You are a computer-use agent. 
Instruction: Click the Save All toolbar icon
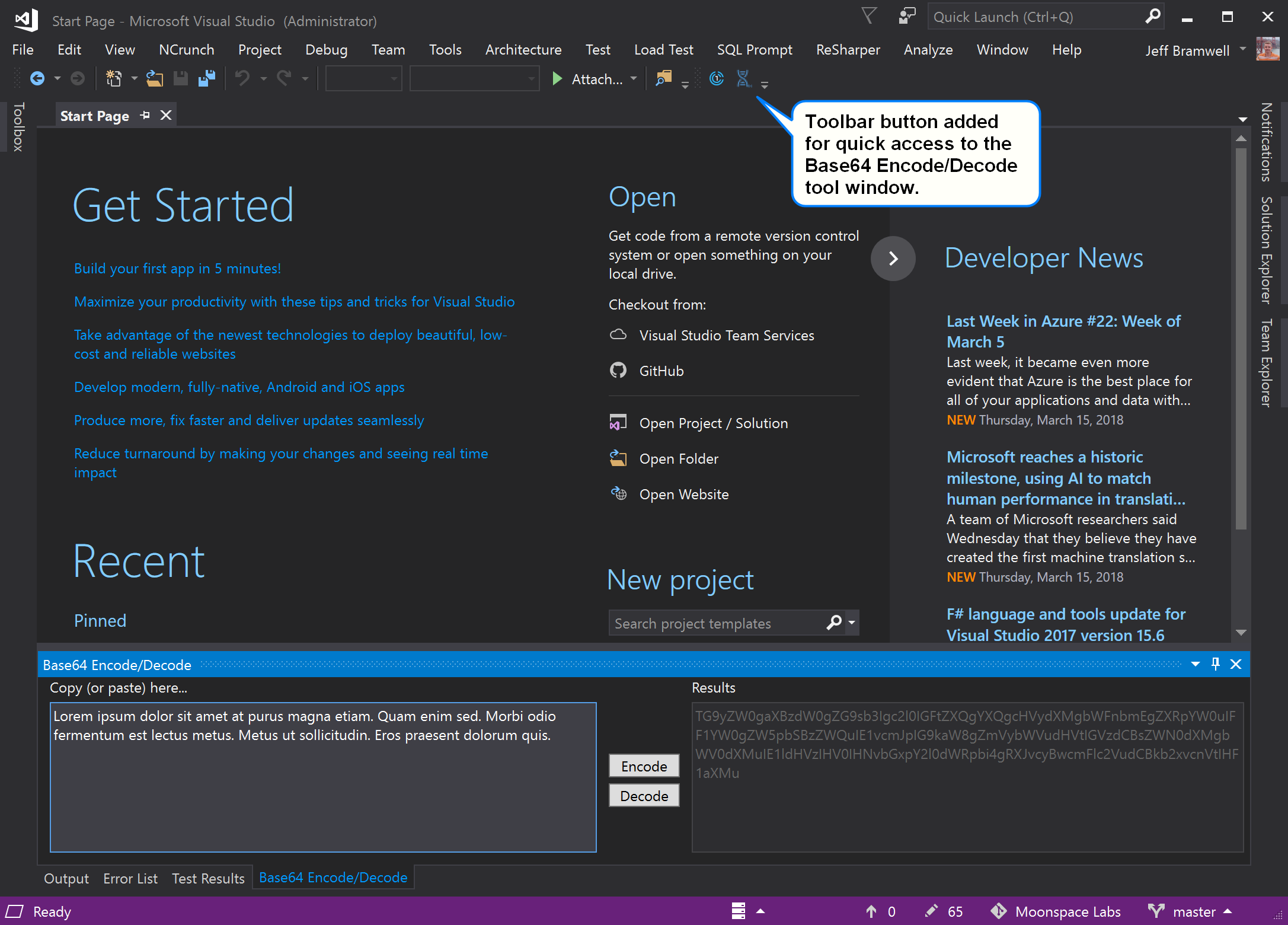206,78
